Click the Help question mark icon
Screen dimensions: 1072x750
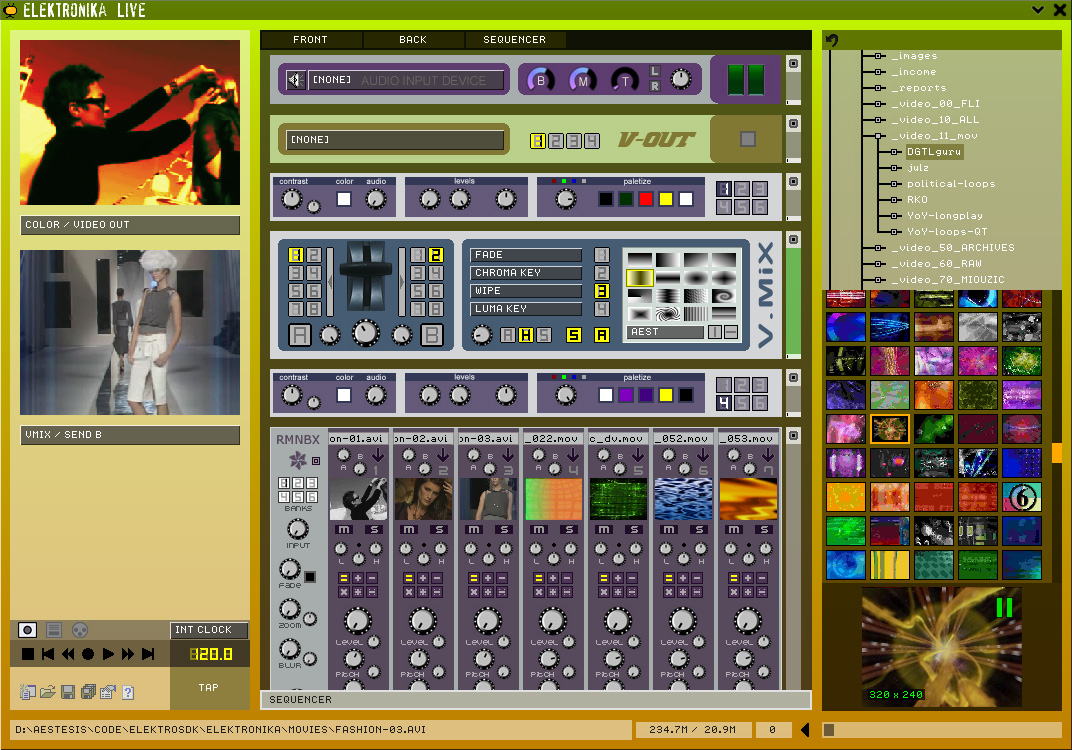pyautogui.click(x=128, y=692)
